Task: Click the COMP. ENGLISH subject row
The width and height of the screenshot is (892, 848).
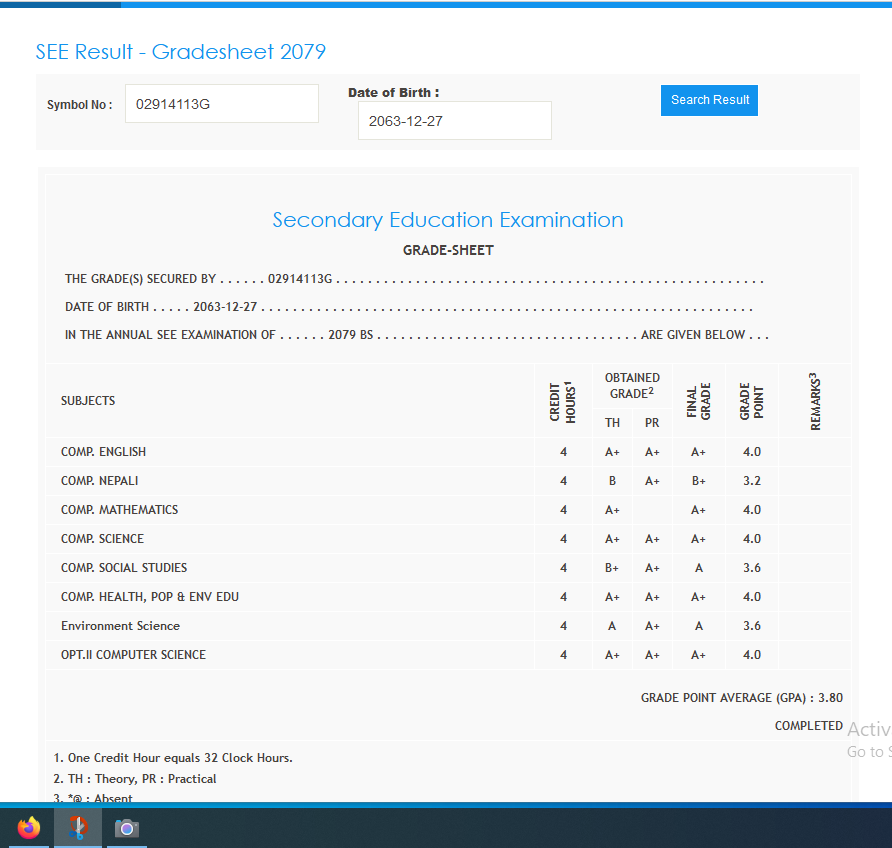Action: pos(103,452)
